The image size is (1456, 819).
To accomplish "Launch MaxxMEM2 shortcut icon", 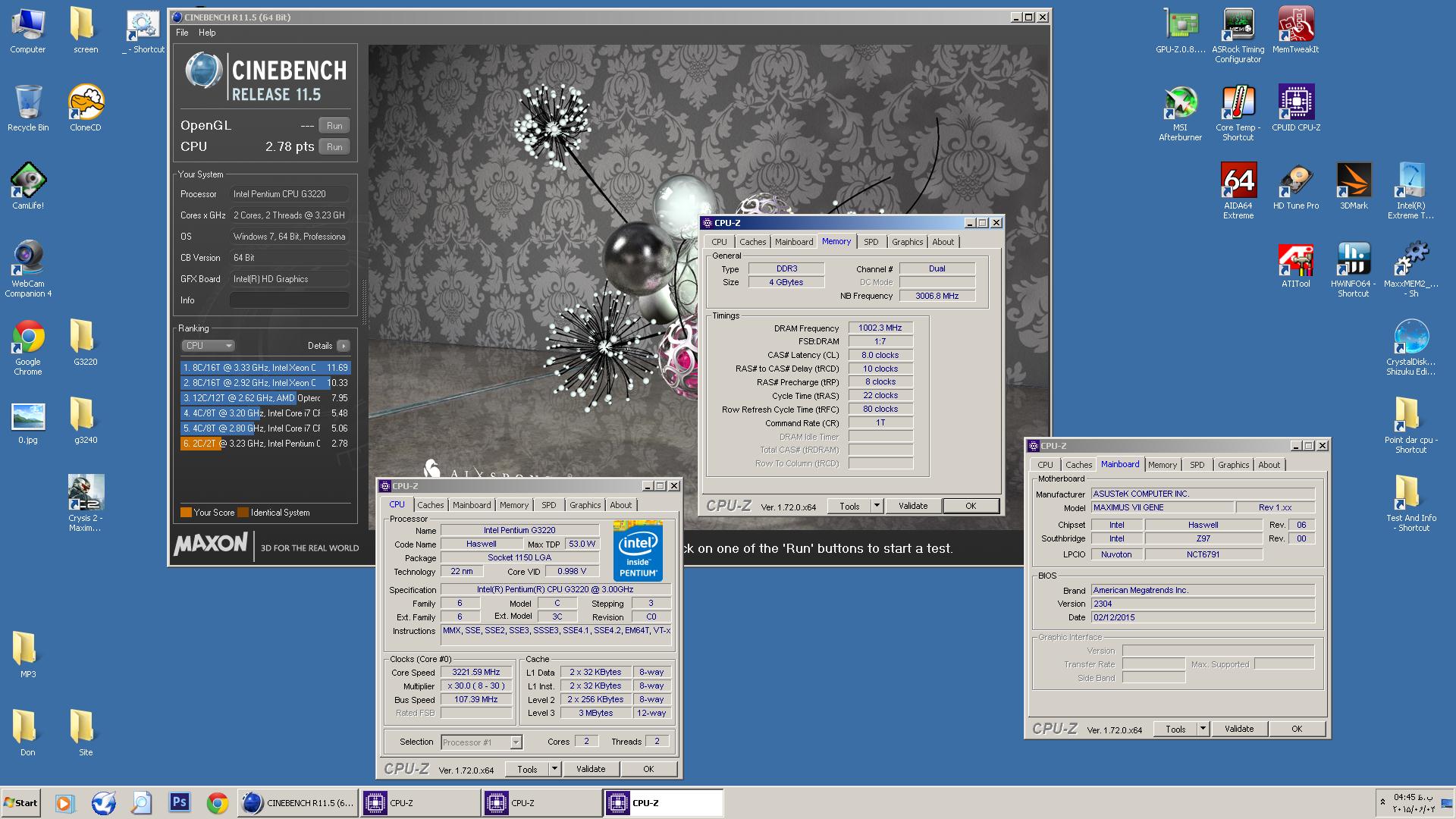I will pos(1411,269).
